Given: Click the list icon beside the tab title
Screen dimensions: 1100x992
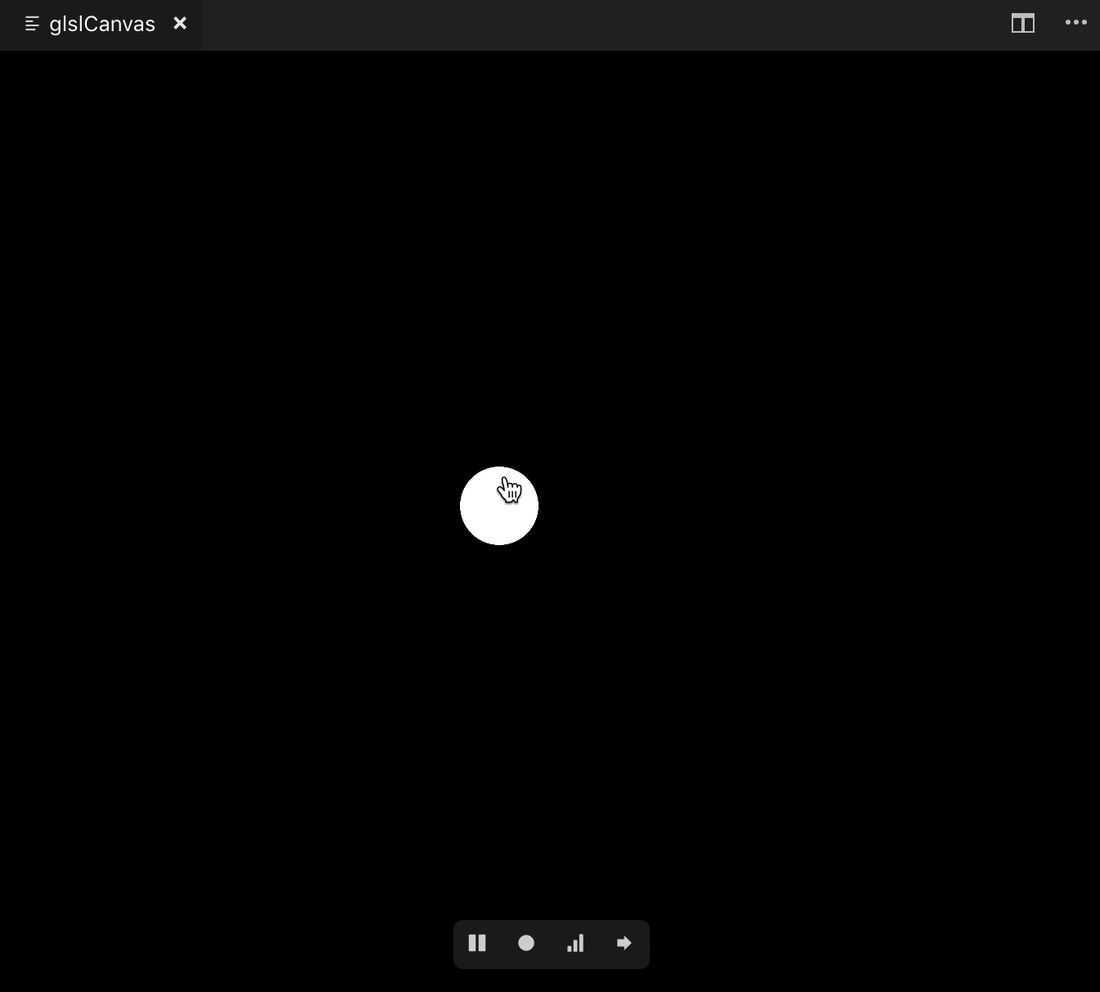Looking at the screenshot, I should (x=31, y=23).
